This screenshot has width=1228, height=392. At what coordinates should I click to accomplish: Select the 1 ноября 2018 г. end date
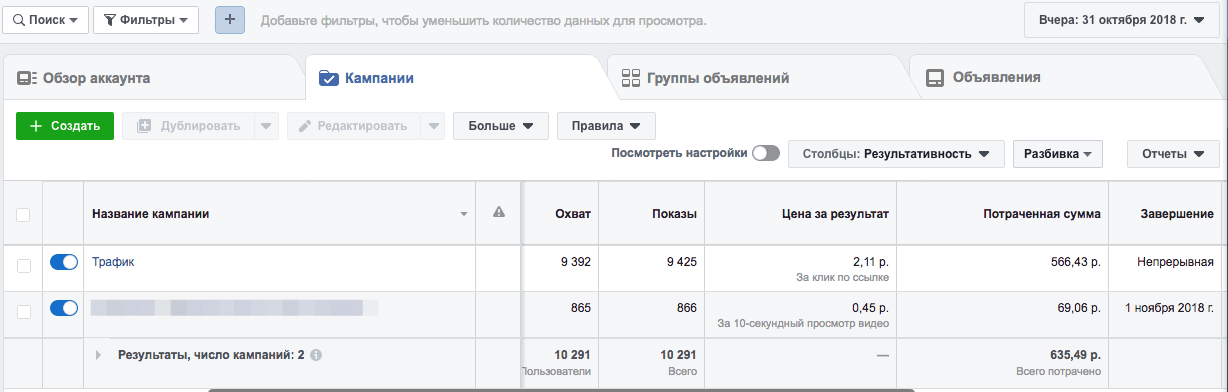(1170, 308)
